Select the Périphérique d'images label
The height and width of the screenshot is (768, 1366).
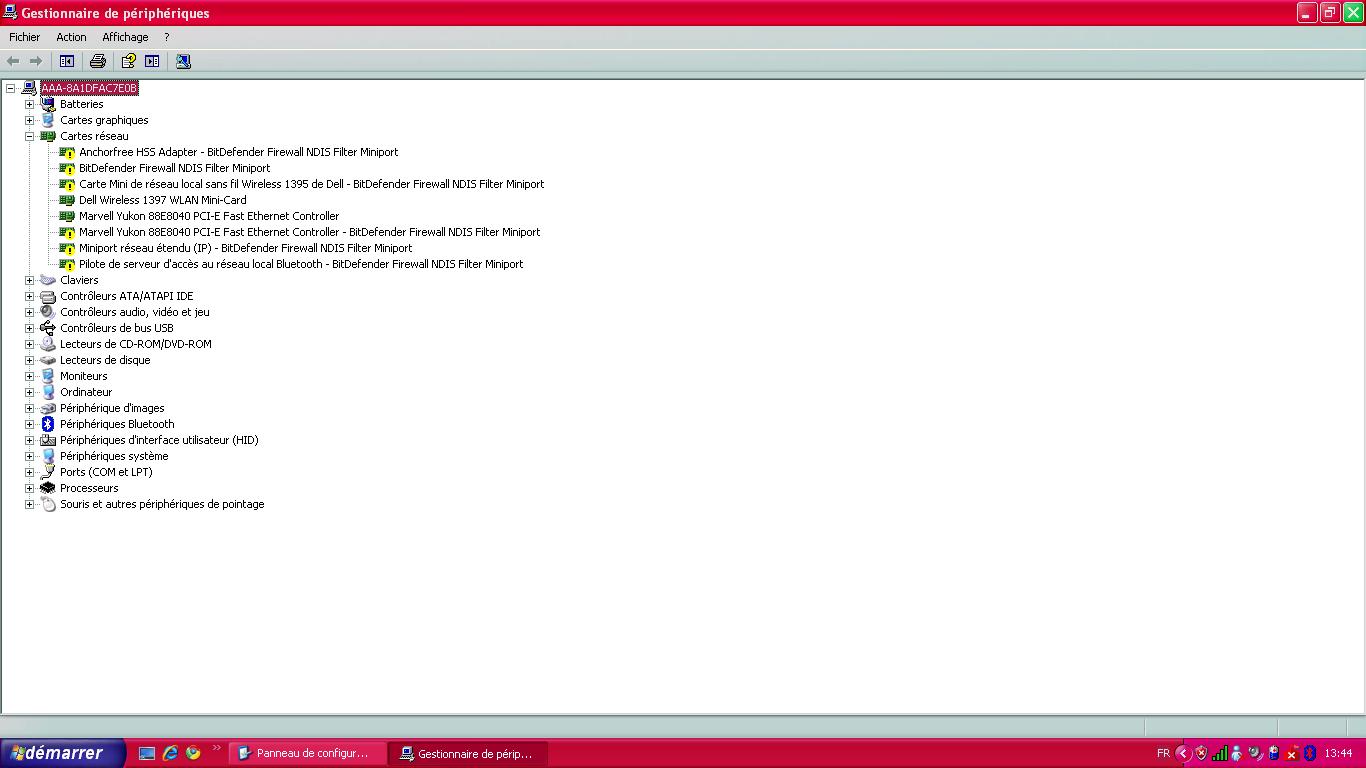coord(112,408)
